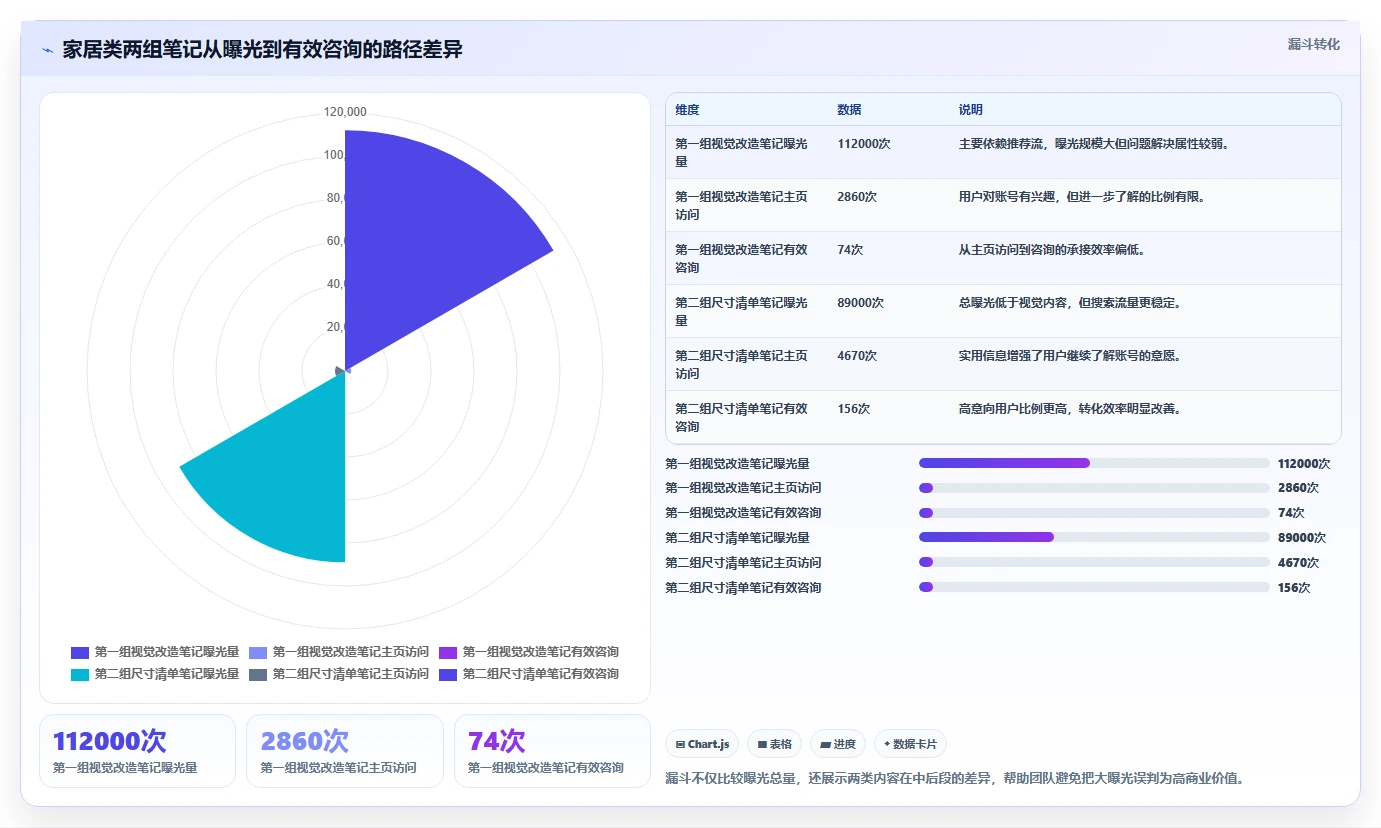
Task: Click the 说明 column header
Action: click(971, 110)
